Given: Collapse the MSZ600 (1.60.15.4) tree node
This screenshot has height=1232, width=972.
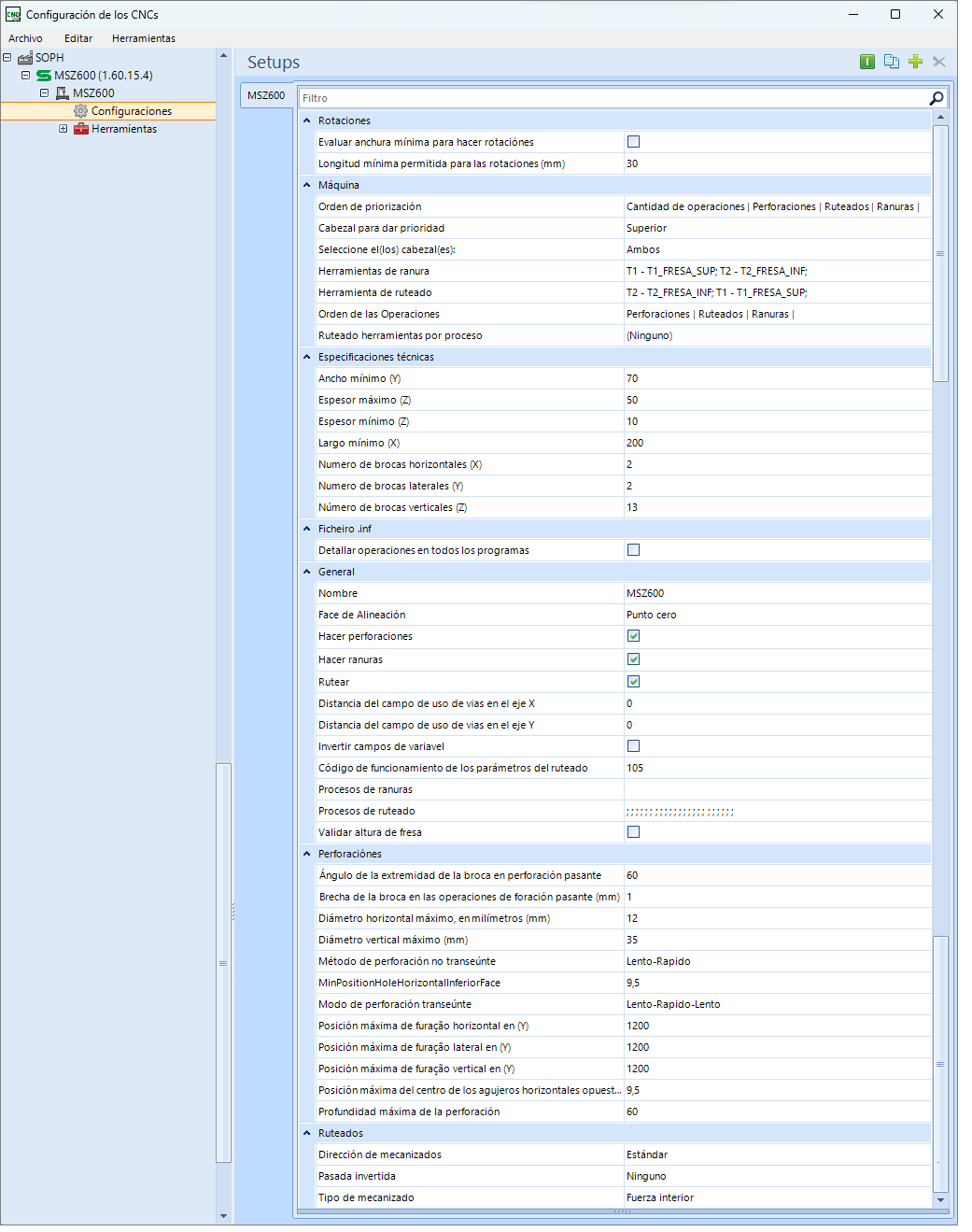Looking at the screenshot, I should (25, 76).
